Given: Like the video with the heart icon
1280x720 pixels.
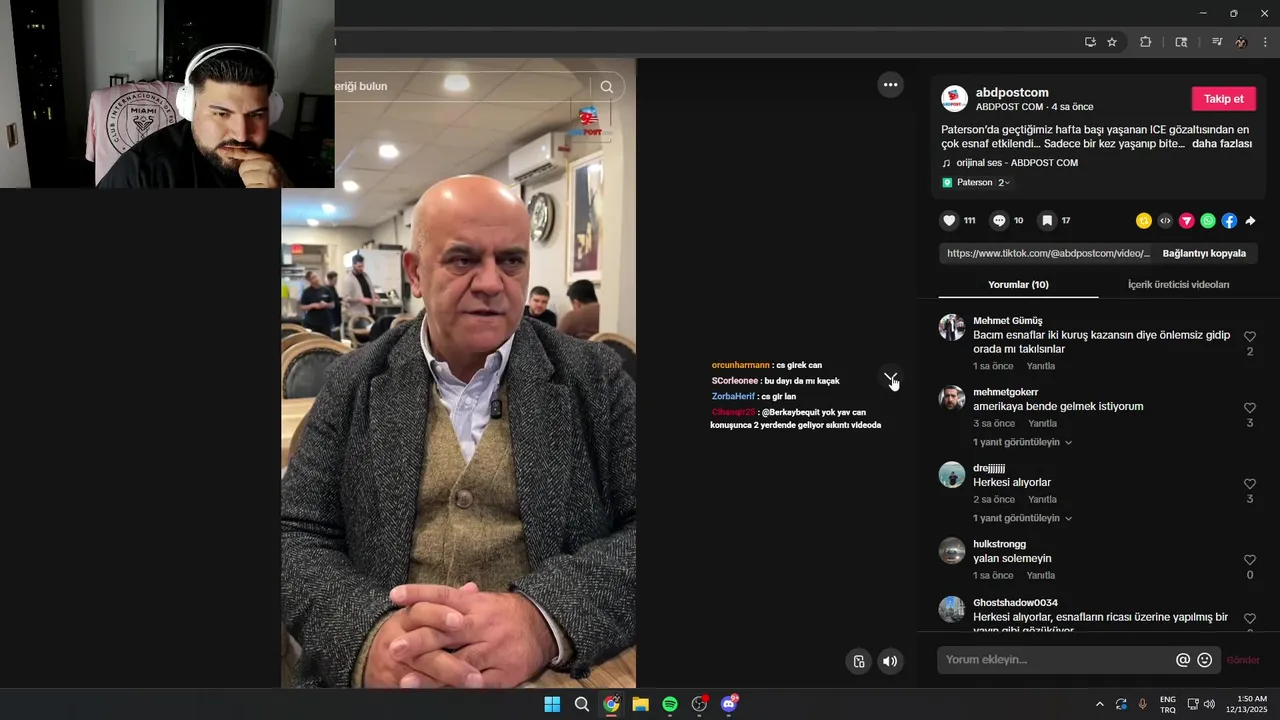Looking at the screenshot, I should (949, 220).
